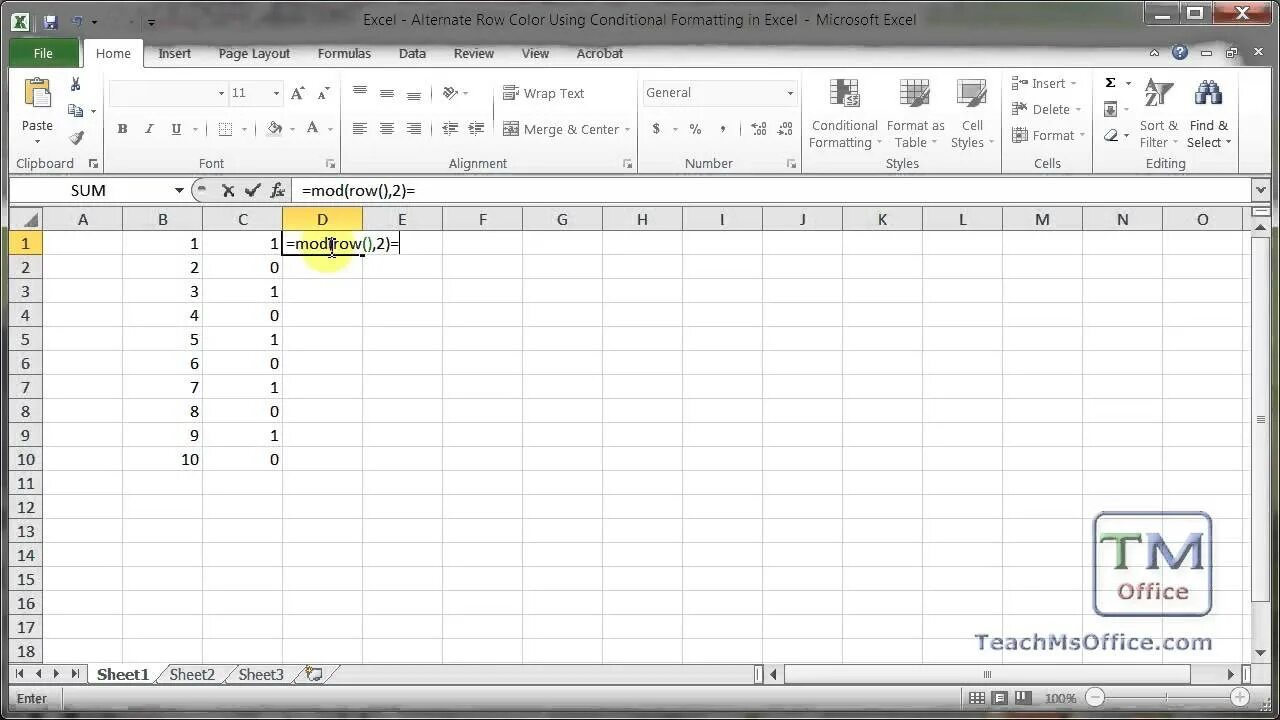Screen dimensions: 1280x720
Task: Click Decrease Decimal button
Action: pyautogui.click(x=785, y=129)
